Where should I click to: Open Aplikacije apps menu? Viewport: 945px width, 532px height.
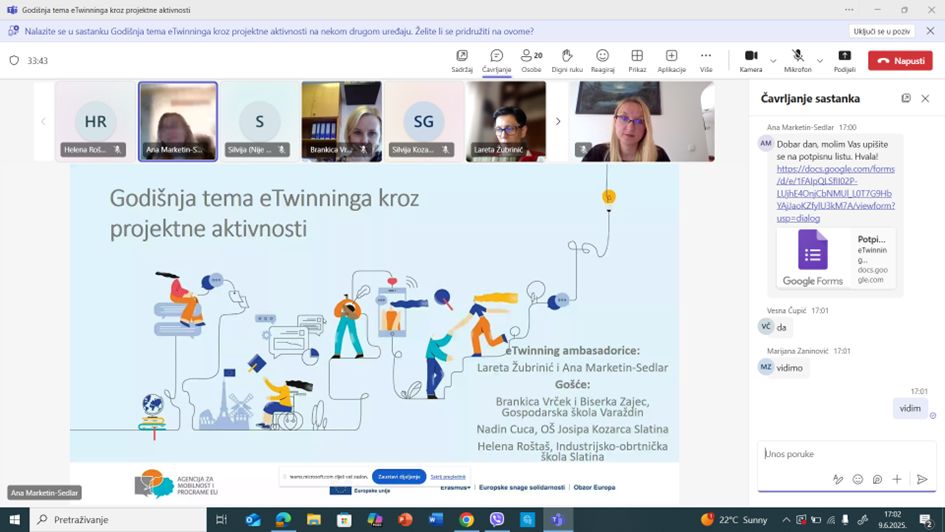(x=671, y=61)
